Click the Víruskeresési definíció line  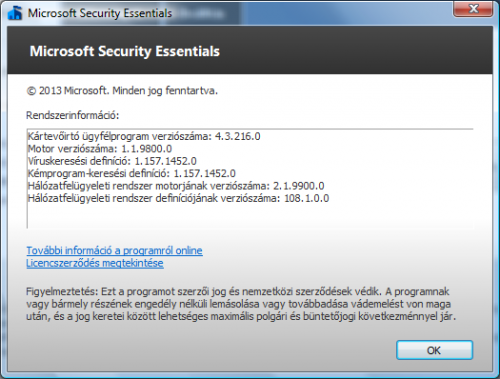[112, 161]
